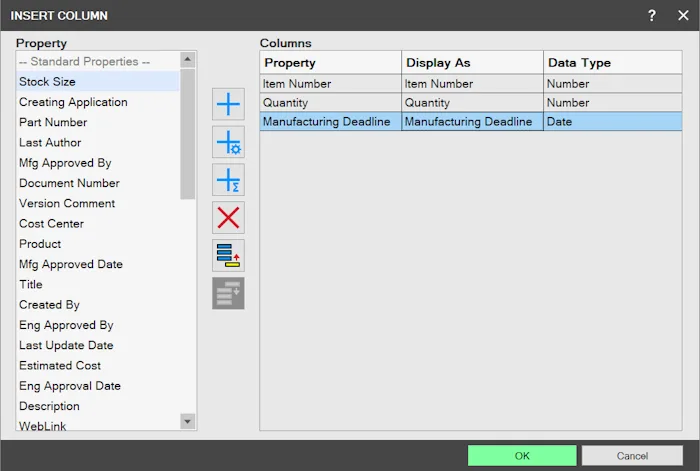Click the Cancel button

pyautogui.click(x=632, y=456)
